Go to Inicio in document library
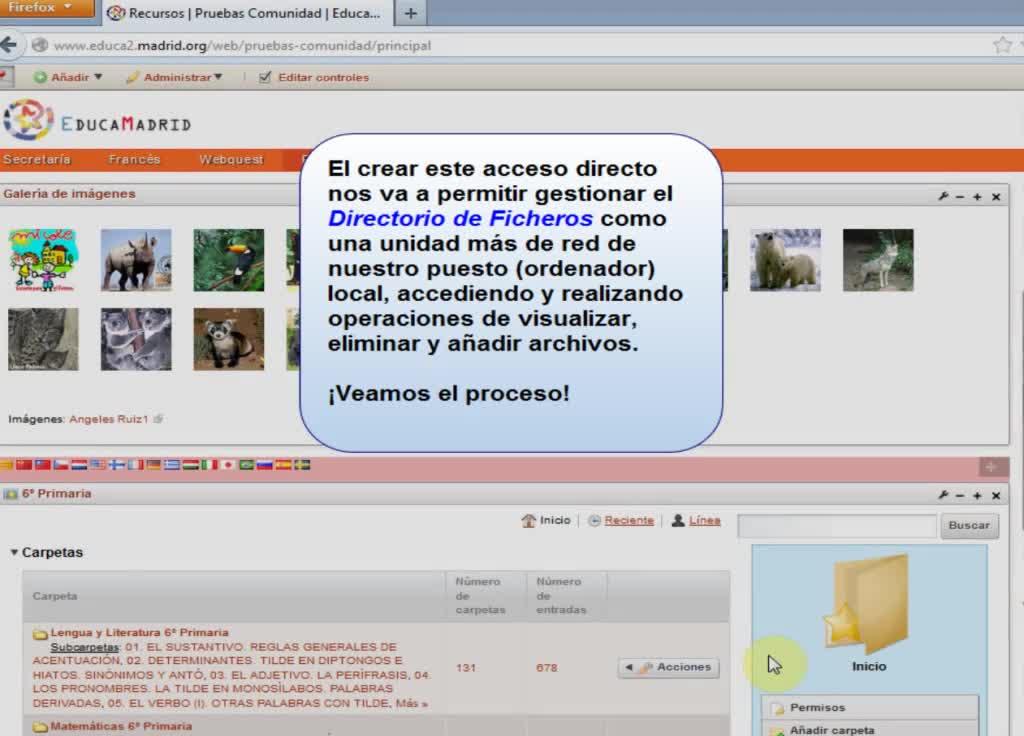Viewport: 1024px width, 736px height. tap(547, 520)
